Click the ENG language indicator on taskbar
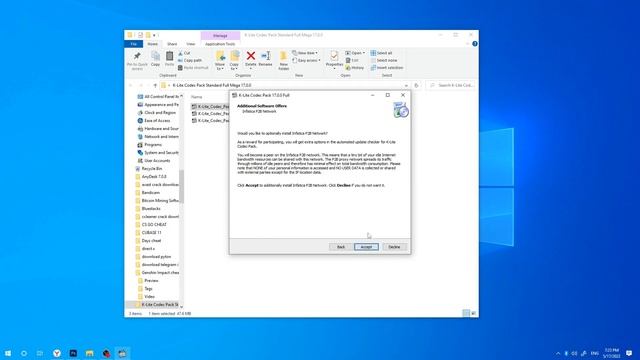640x360 pixels. click(595, 353)
